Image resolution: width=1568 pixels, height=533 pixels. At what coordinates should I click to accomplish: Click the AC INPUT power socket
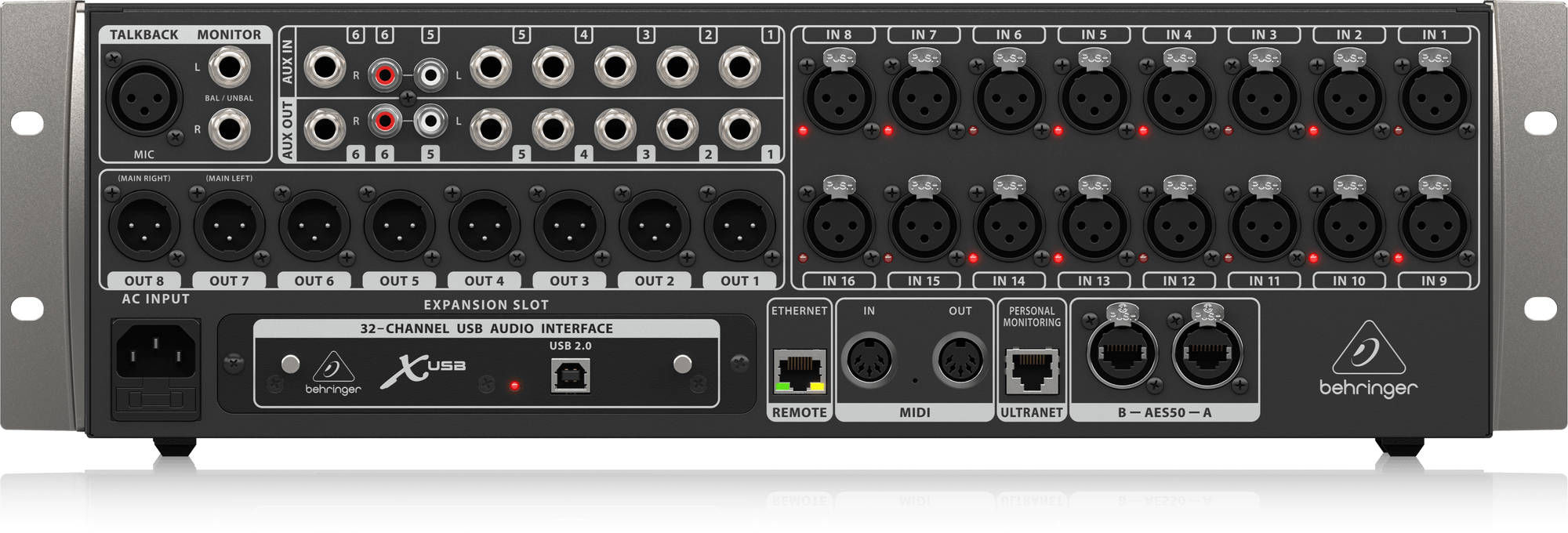pyautogui.click(x=156, y=349)
